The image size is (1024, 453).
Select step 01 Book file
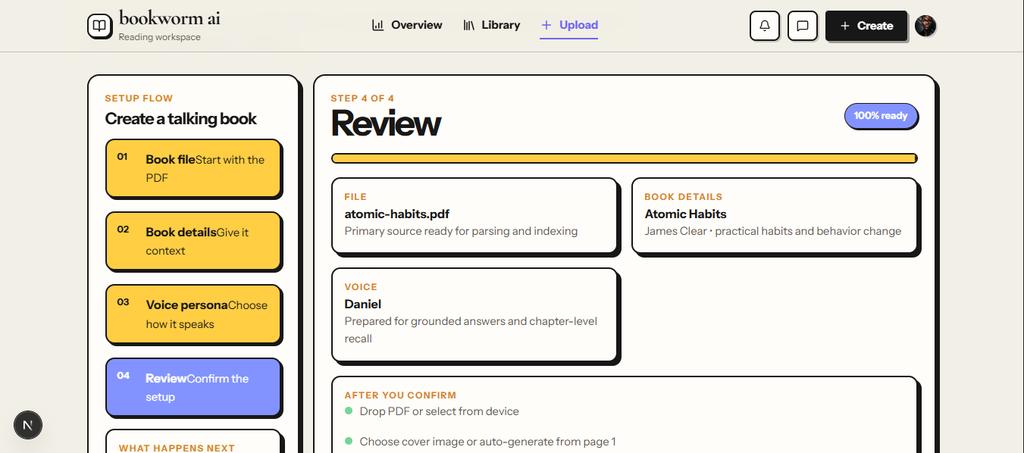193,168
